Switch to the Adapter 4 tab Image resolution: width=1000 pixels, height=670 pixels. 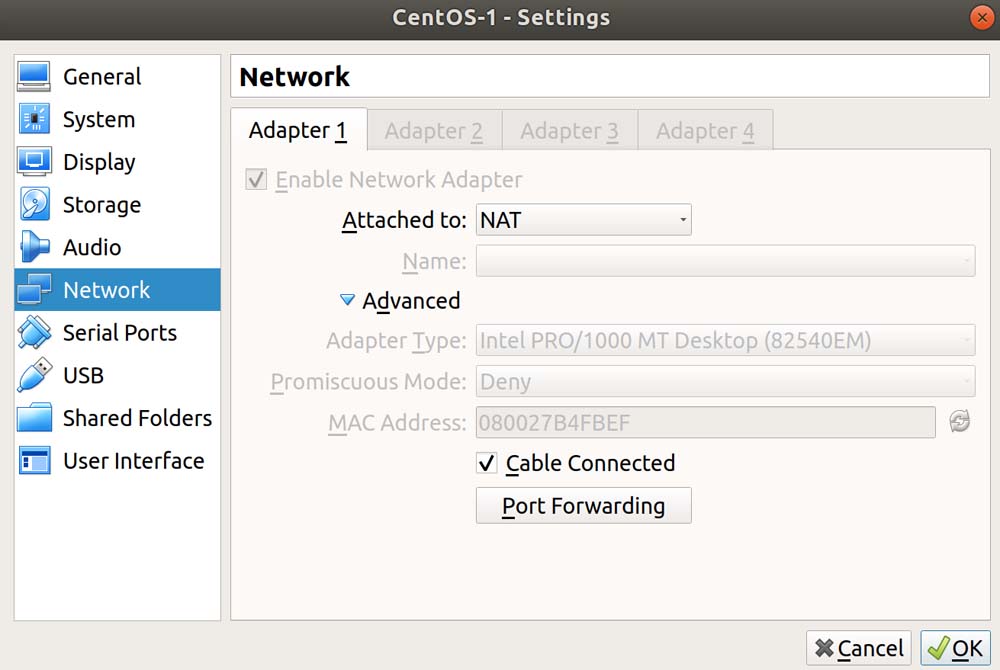click(705, 131)
